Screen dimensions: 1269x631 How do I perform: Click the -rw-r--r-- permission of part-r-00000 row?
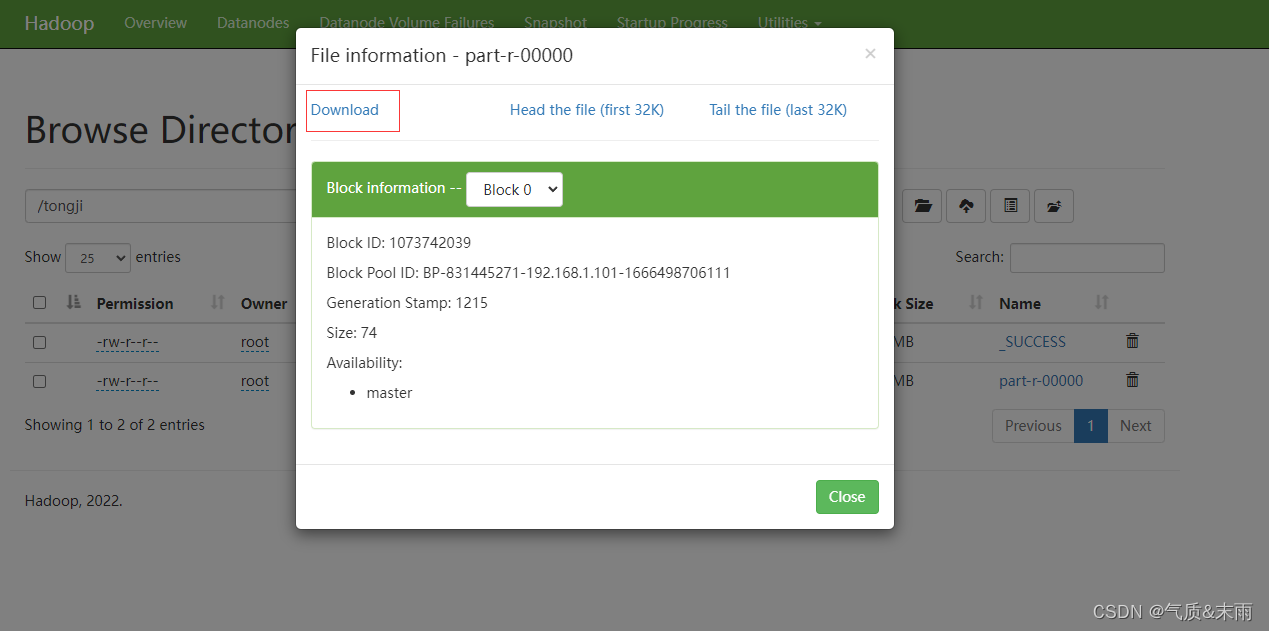(x=128, y=381)
